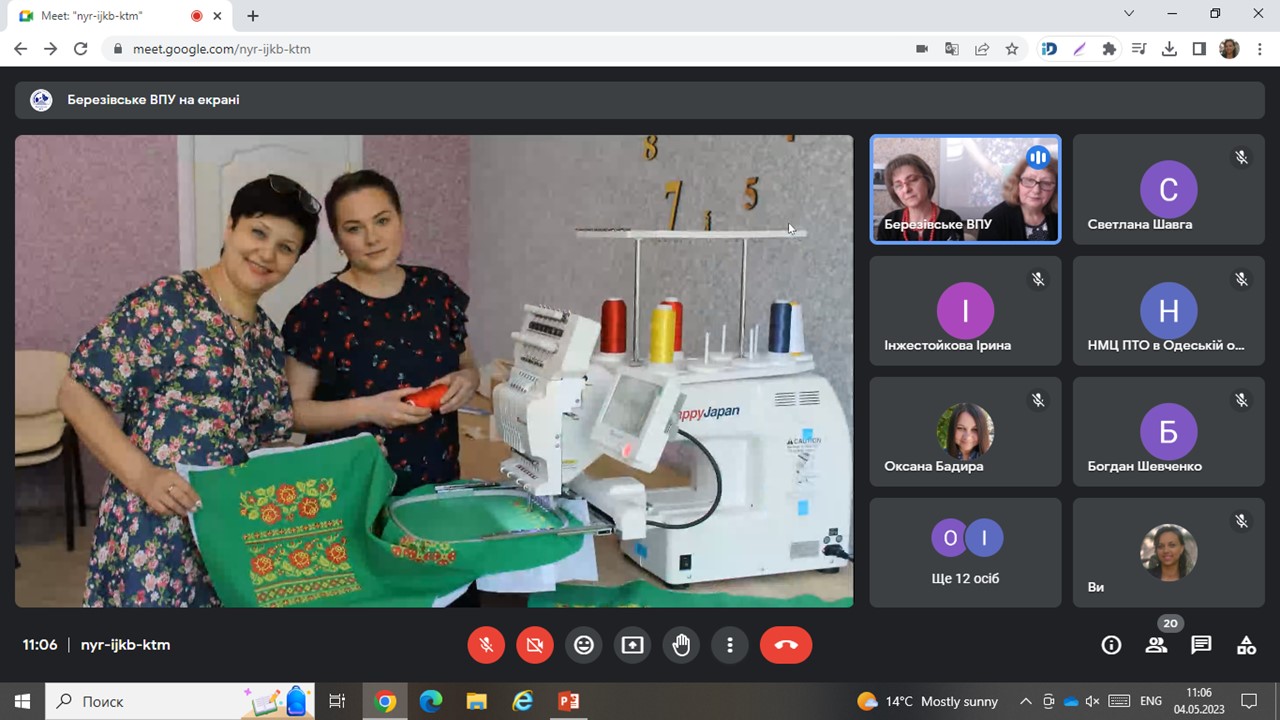The height and width of the screenshot is (720, 1280).
Task: Open the activities panel
Action: coord(1246,645)
